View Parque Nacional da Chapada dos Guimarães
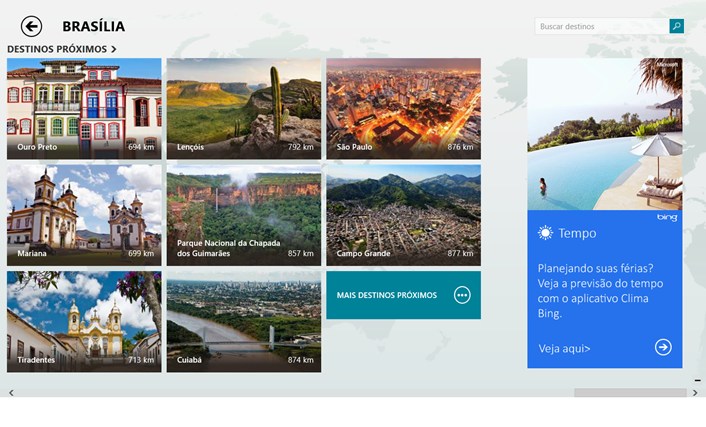Screen dimensions: 706x427 [x=244, y=214]
